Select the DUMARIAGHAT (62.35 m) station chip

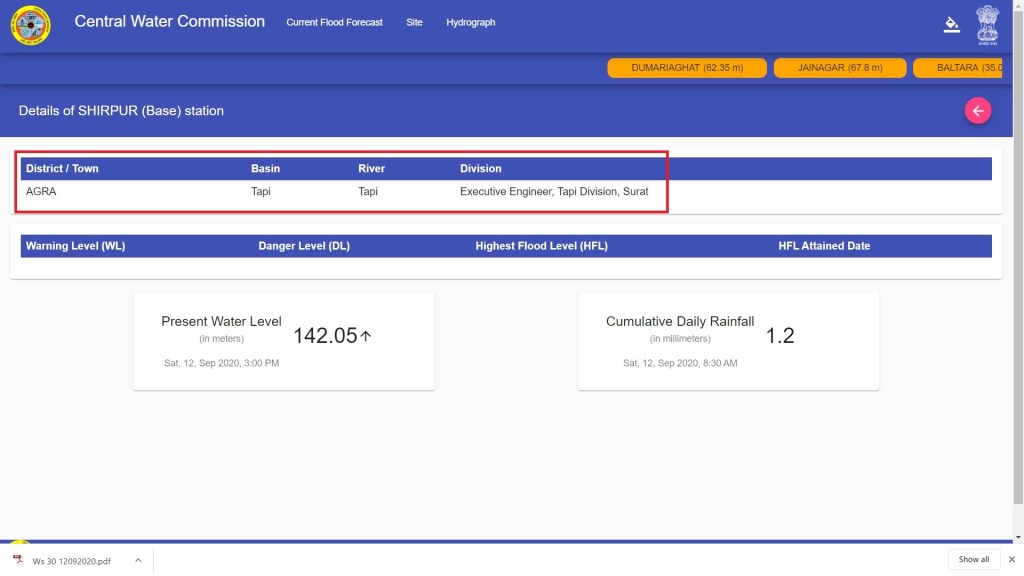coord(687,68)
